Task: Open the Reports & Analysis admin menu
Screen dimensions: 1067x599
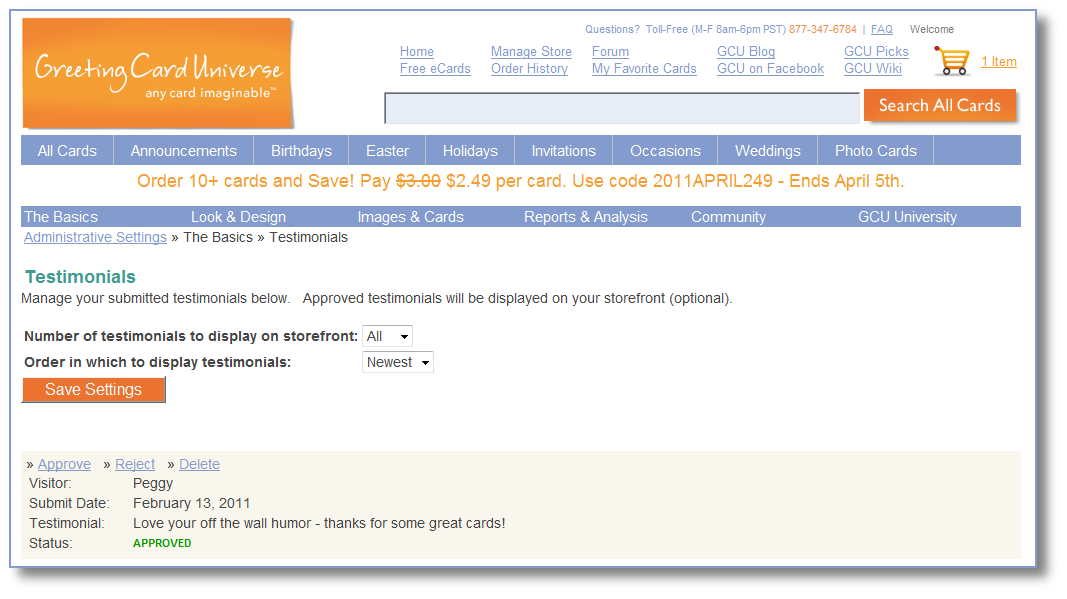Action: tap(586, 216)
